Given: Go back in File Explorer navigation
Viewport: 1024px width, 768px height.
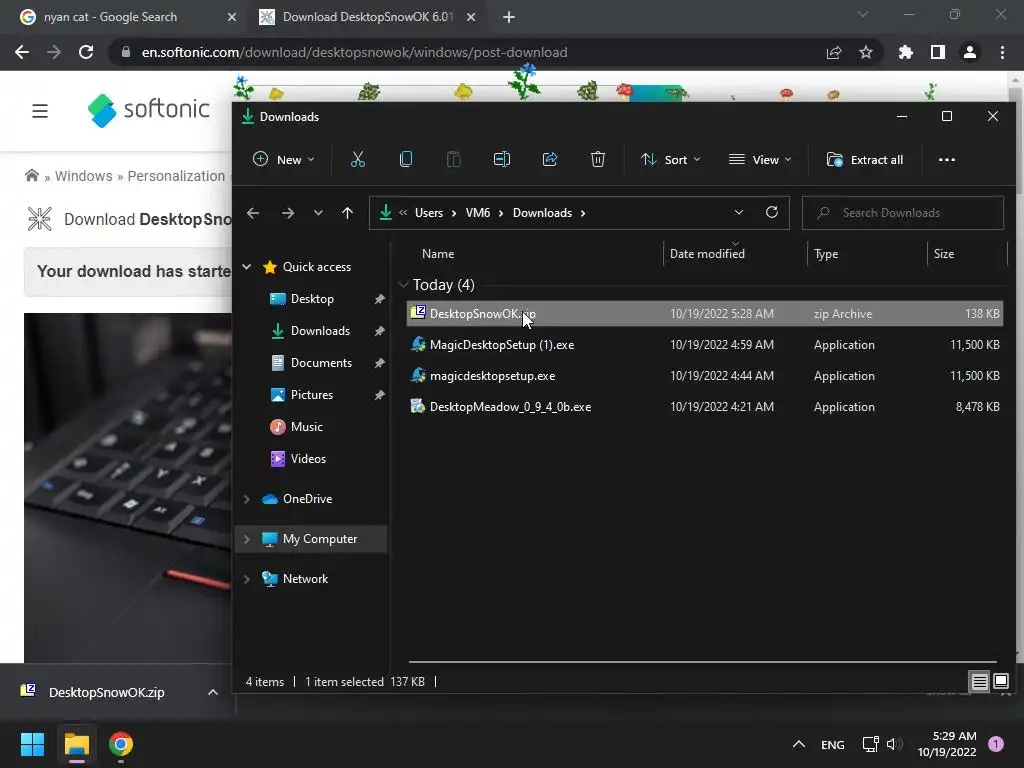Looking at the screenshot, I should pos(253,213).
